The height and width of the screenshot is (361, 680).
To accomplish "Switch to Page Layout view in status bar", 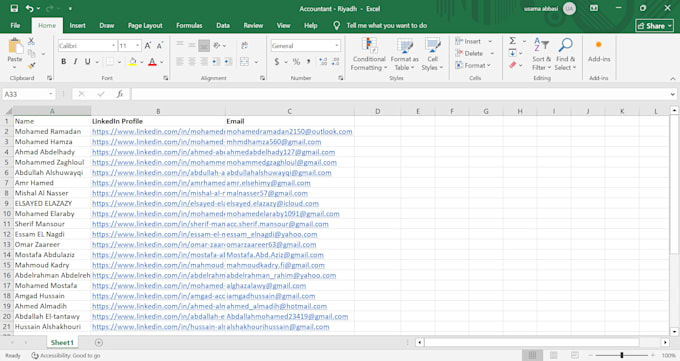I will point(553,355).
